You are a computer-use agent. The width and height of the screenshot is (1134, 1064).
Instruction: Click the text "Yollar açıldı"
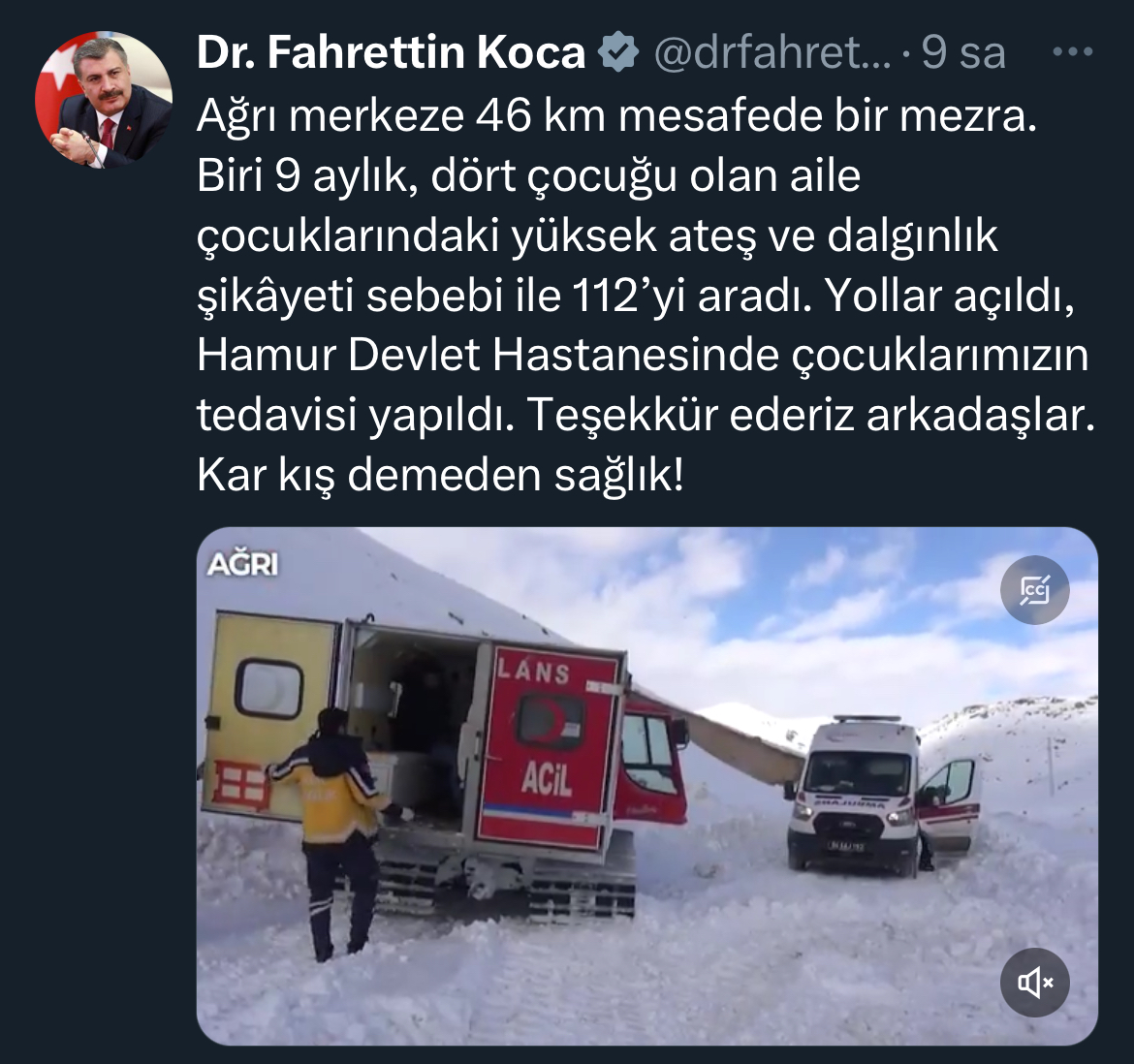950,296
